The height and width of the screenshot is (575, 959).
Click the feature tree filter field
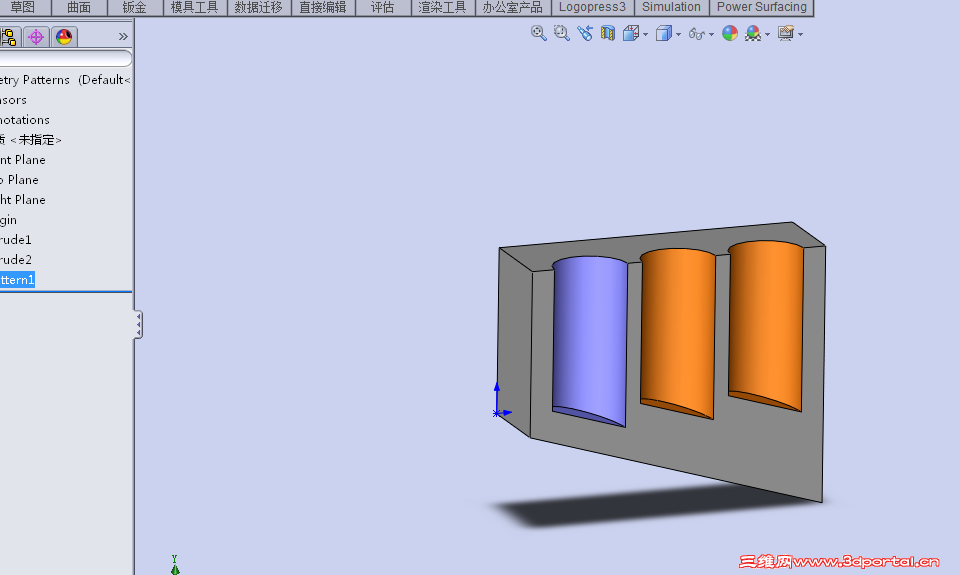point(65,59)
